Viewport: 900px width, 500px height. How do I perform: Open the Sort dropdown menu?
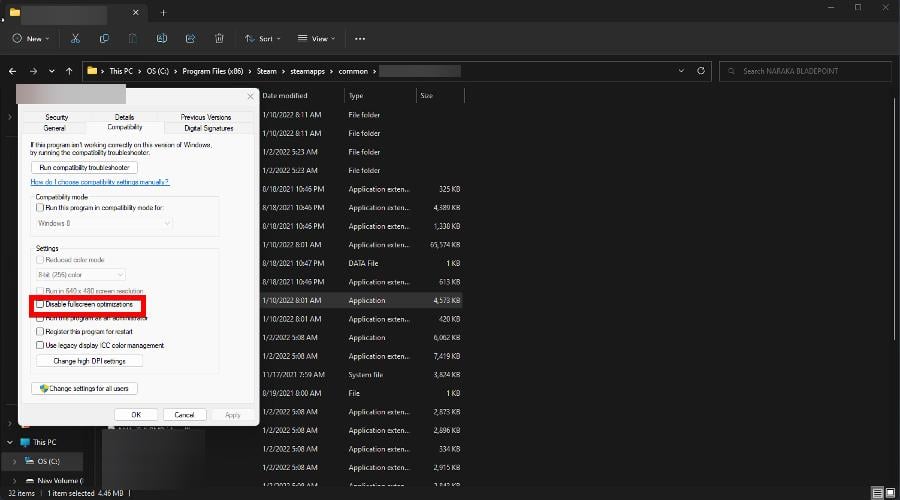coord(263,38)
